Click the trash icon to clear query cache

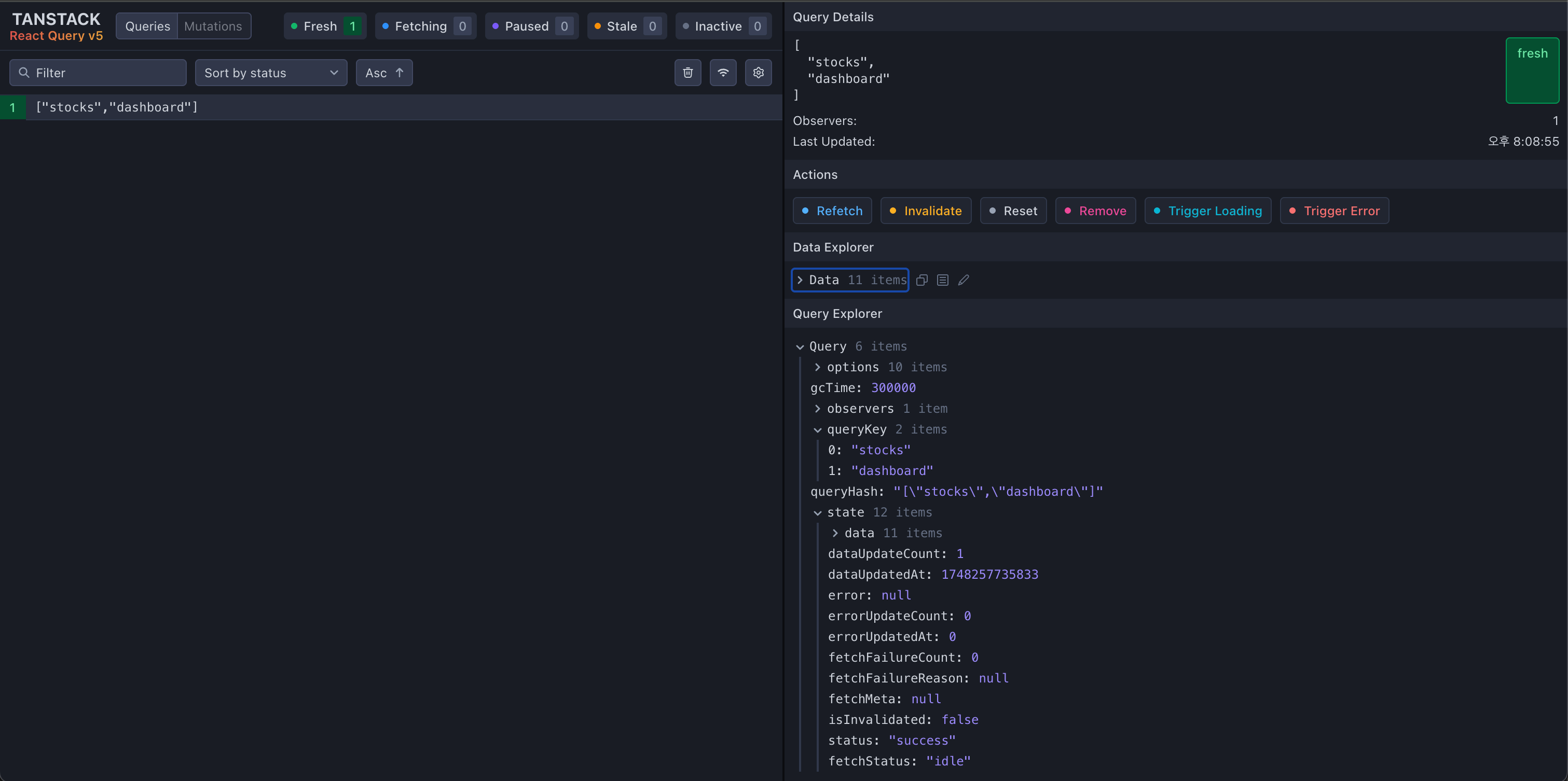688,73
